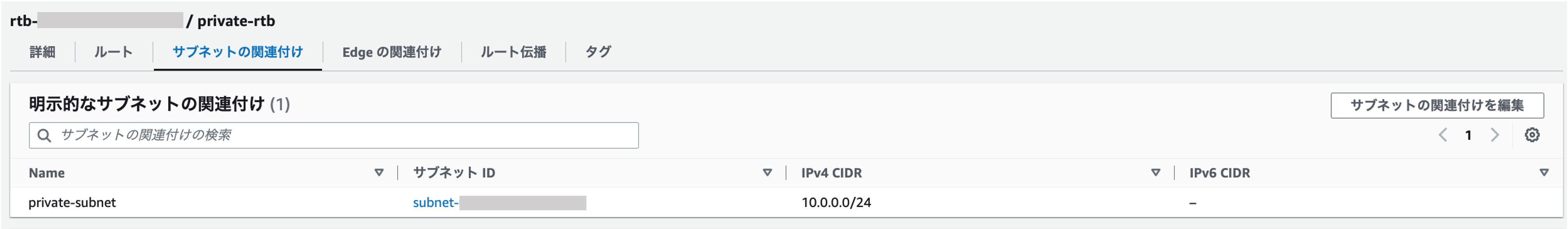Select the サブネットの関連付け tab
Viewport: 1568px width, 229px height.
[237, 52]
